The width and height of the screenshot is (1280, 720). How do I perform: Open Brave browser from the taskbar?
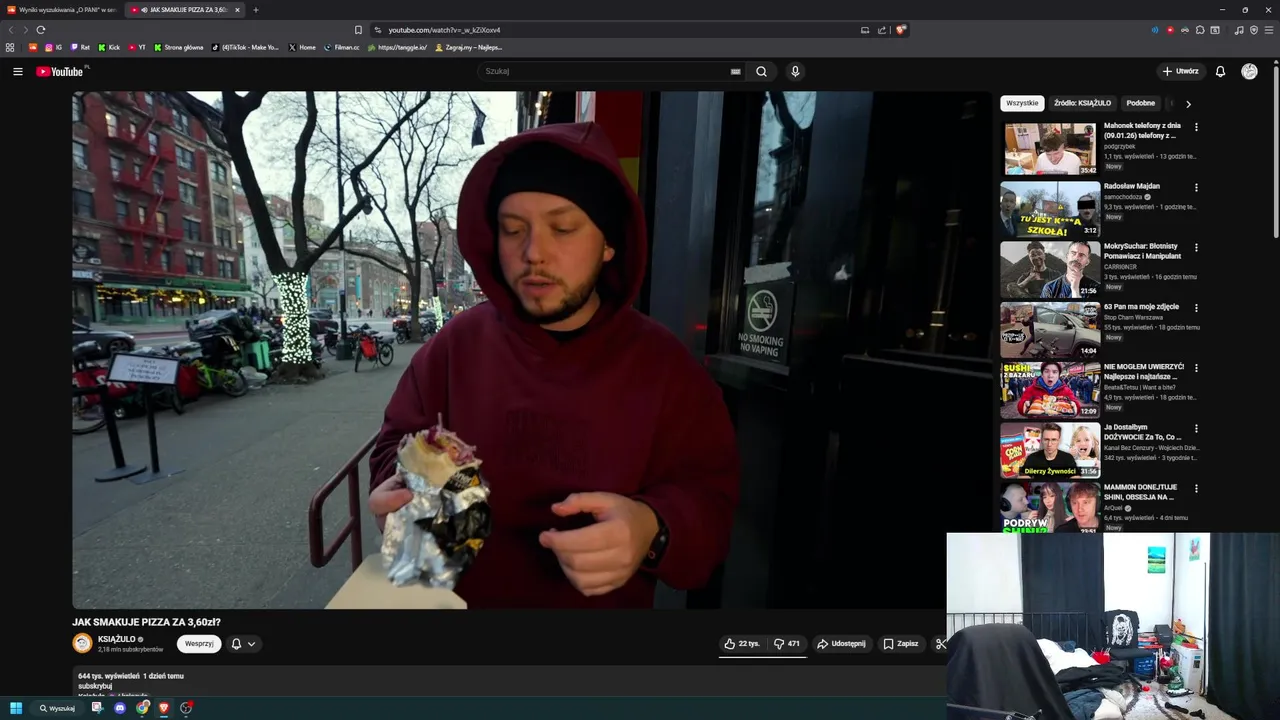click(164, 708)
